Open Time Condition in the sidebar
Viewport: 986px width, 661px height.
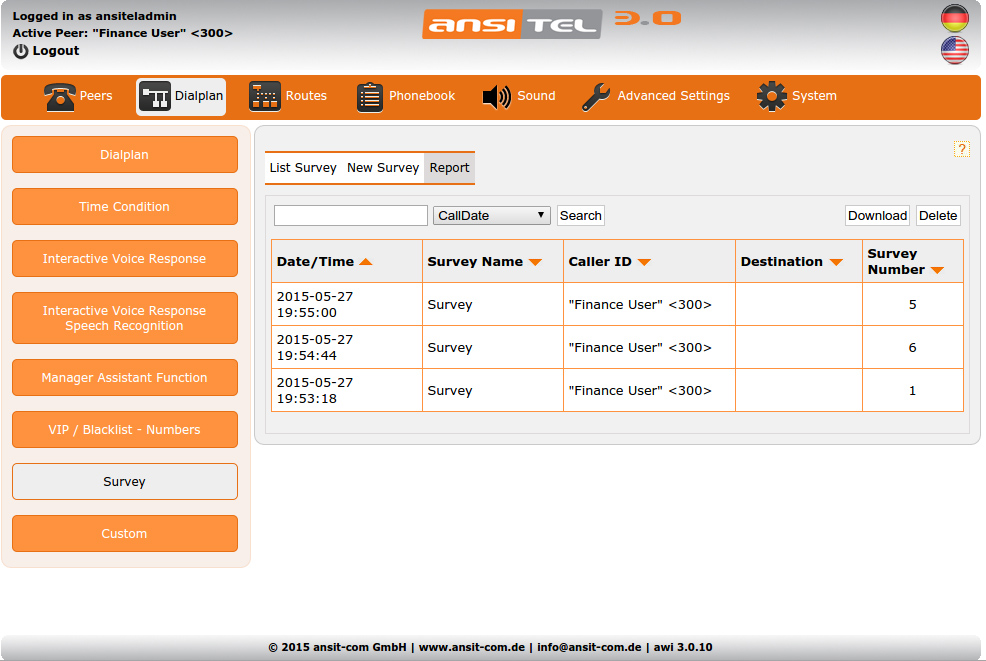click(125, 207)
